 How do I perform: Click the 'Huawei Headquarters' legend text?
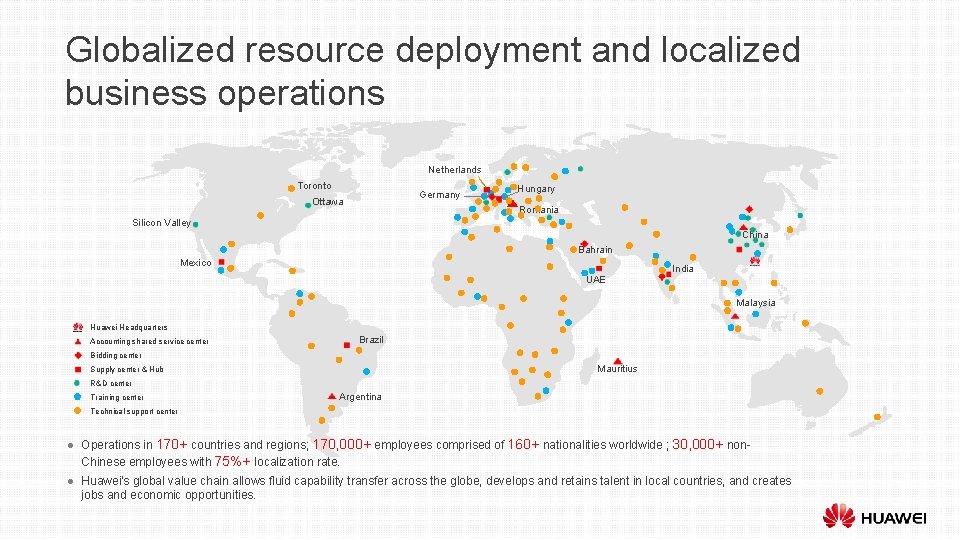coord(129,328)
